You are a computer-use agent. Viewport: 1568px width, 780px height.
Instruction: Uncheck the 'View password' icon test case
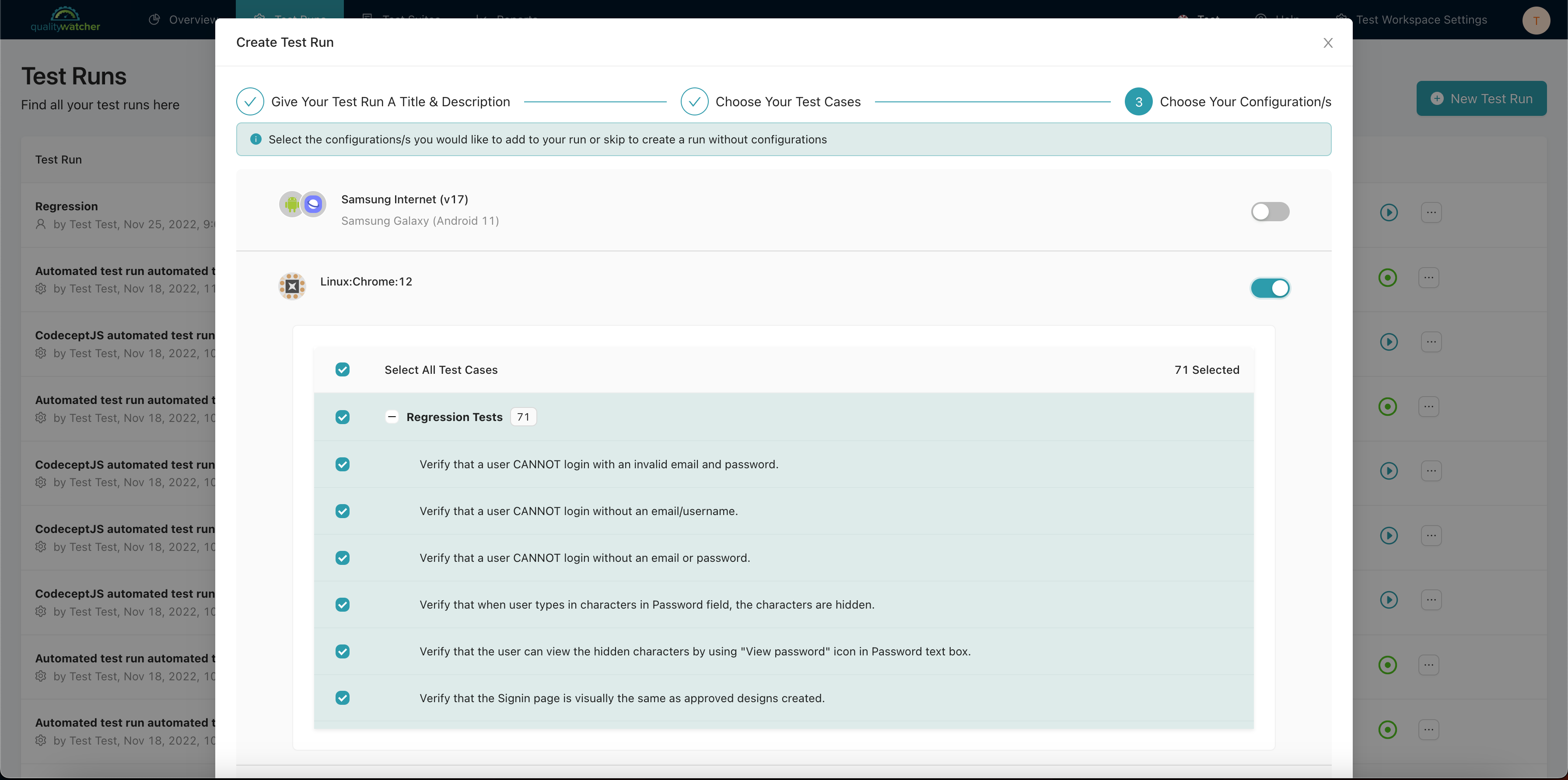[343, 651]
